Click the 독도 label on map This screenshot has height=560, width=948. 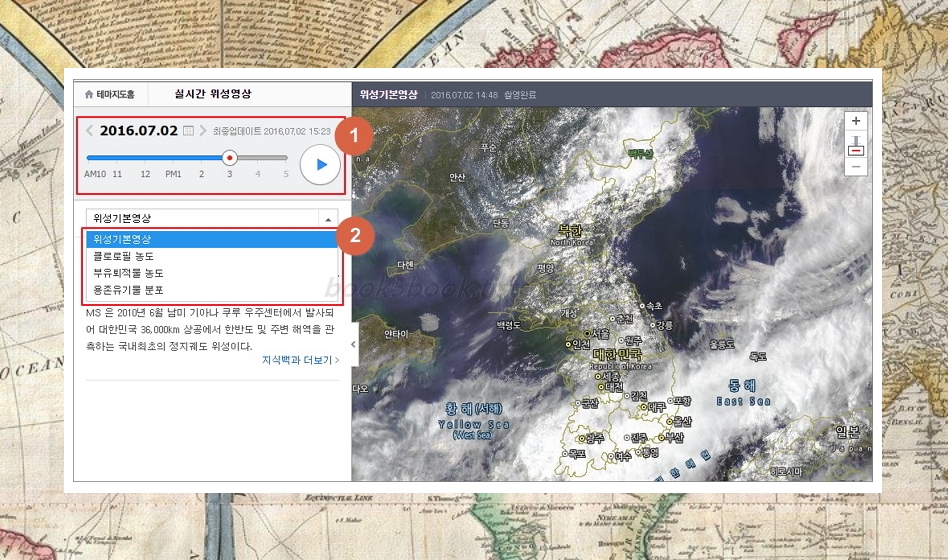coord(758,357)
